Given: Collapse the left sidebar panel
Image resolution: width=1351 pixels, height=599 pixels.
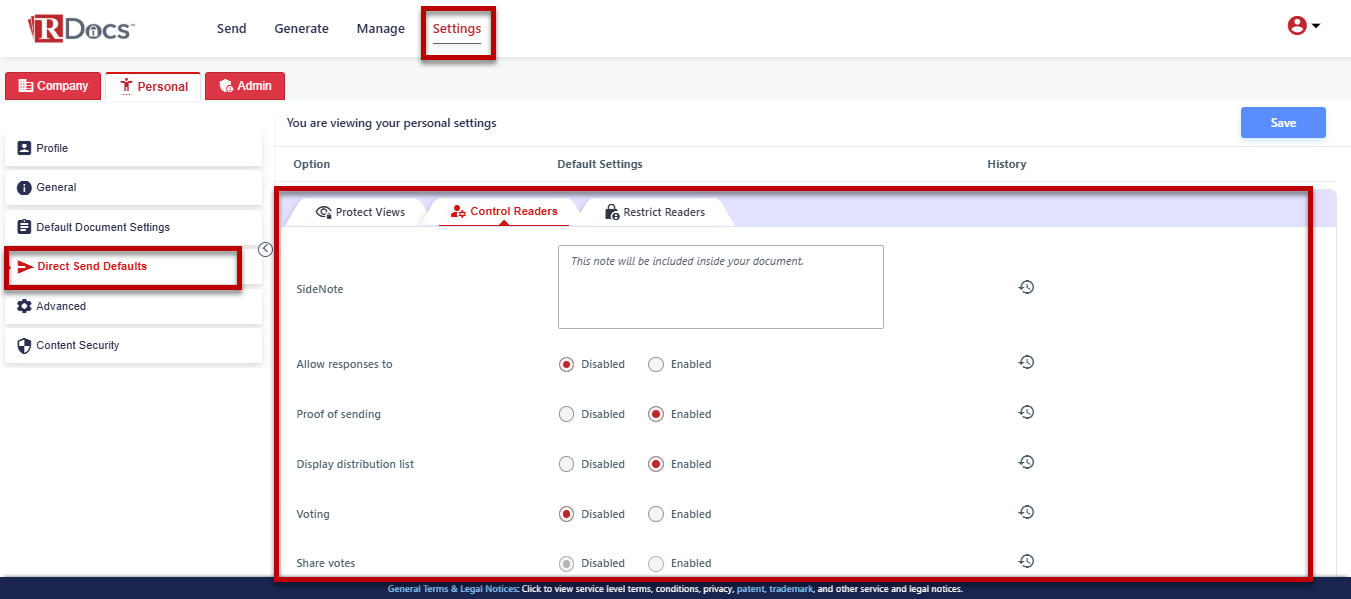Looking at the screenshot, I should coord(266,250).
